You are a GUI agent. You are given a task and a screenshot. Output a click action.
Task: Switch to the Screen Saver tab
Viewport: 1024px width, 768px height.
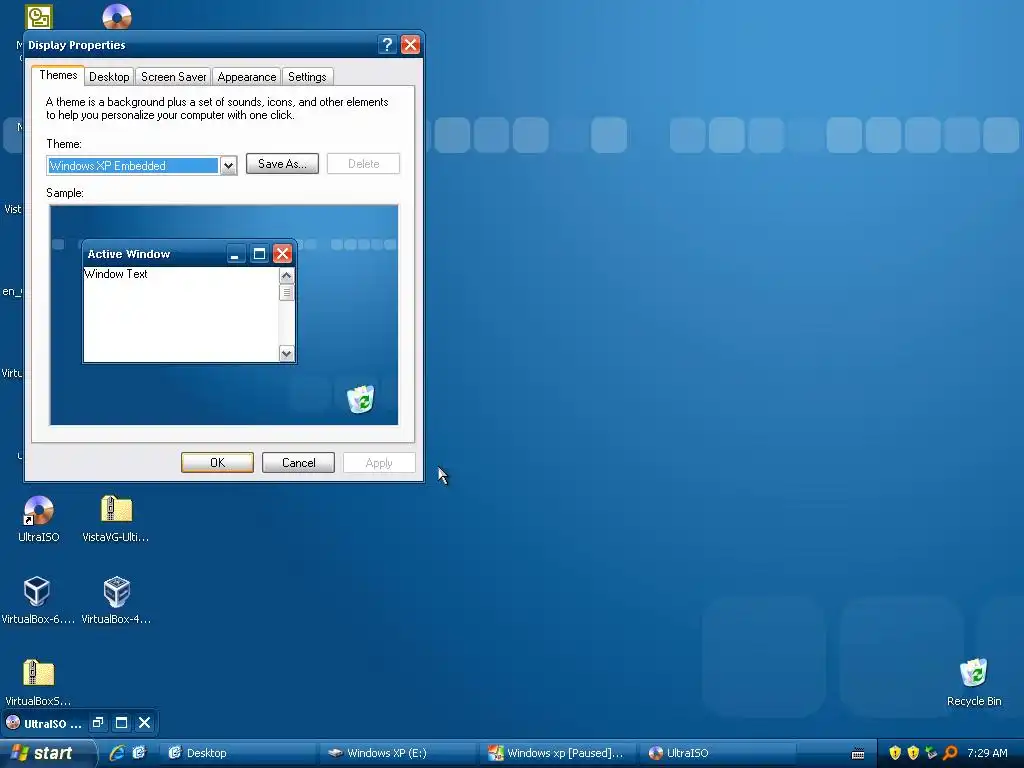174,76
